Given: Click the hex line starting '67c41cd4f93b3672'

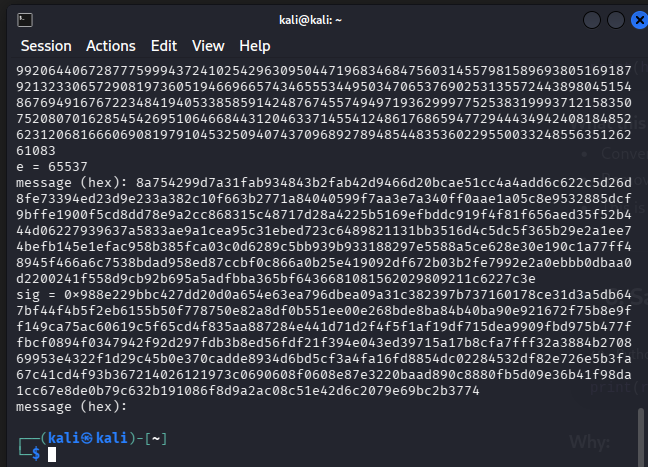Looking at the screenshot, I should [x=324, y=375].
